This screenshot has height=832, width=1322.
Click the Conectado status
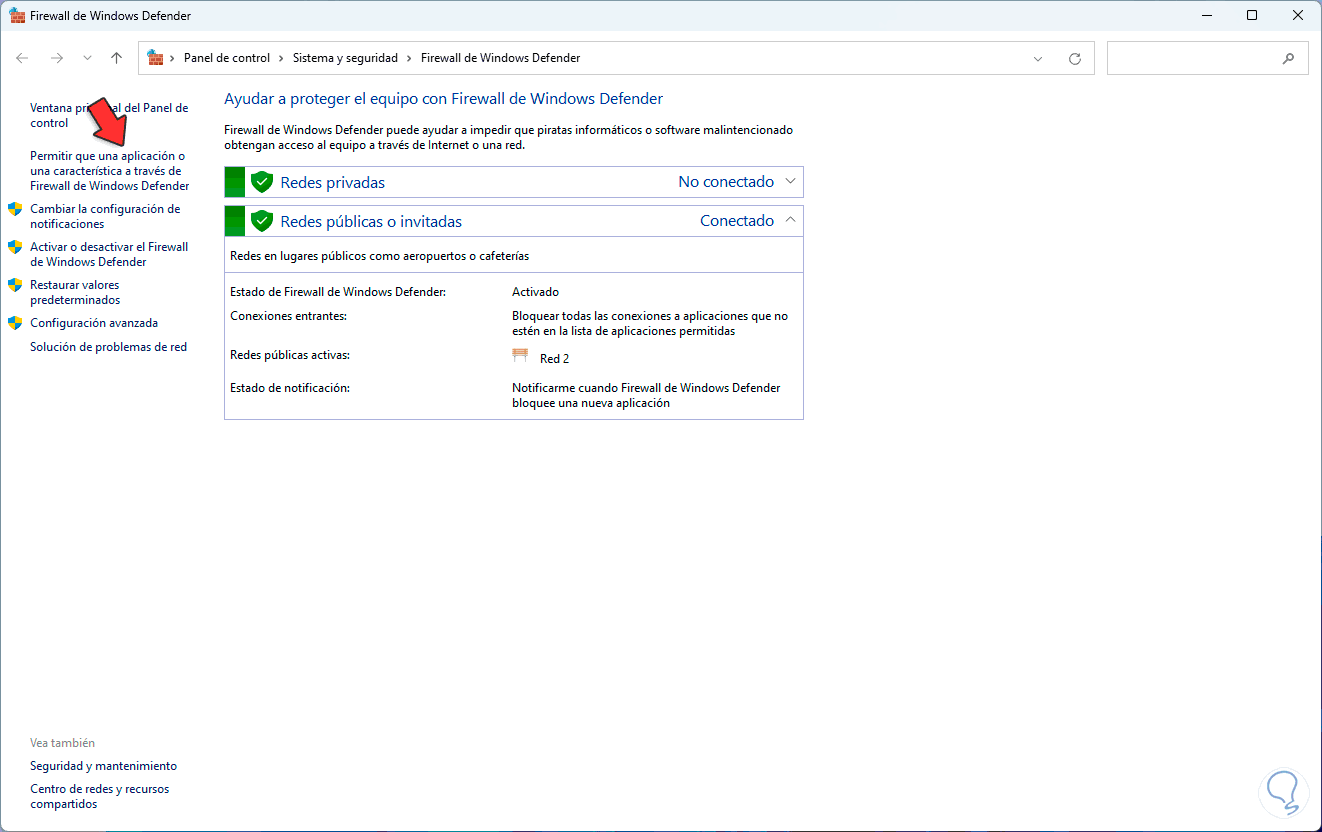[x=737, y=221]
